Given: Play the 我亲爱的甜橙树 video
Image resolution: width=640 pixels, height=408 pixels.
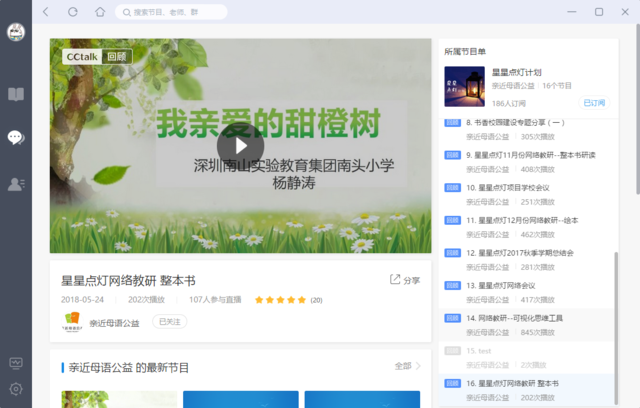Looking at the screenshot, I should (x=240, y=146).
